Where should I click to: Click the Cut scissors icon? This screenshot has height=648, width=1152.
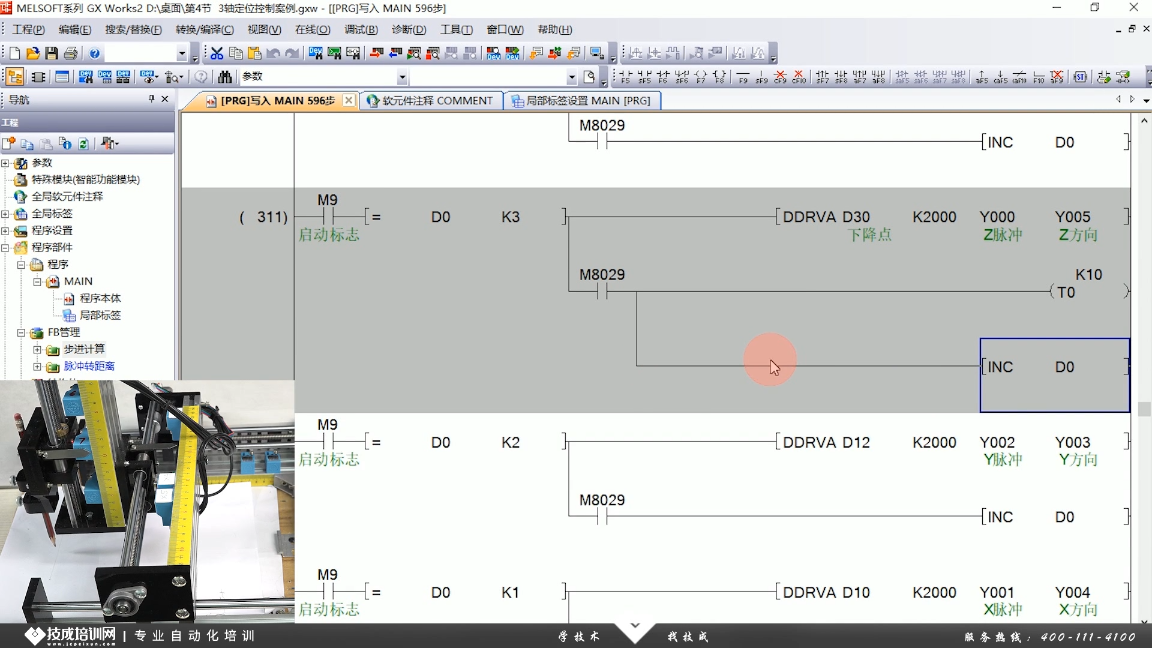[x=217, y=53]
